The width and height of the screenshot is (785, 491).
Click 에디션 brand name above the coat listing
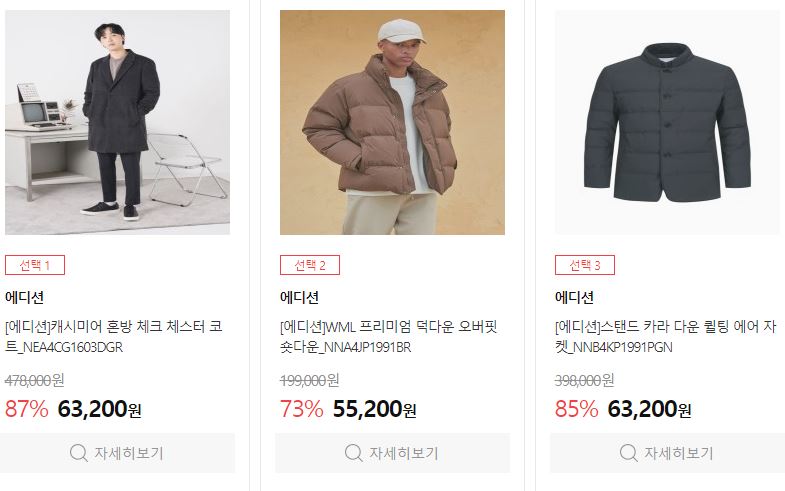pyautogui.click(x=25, y=297)
